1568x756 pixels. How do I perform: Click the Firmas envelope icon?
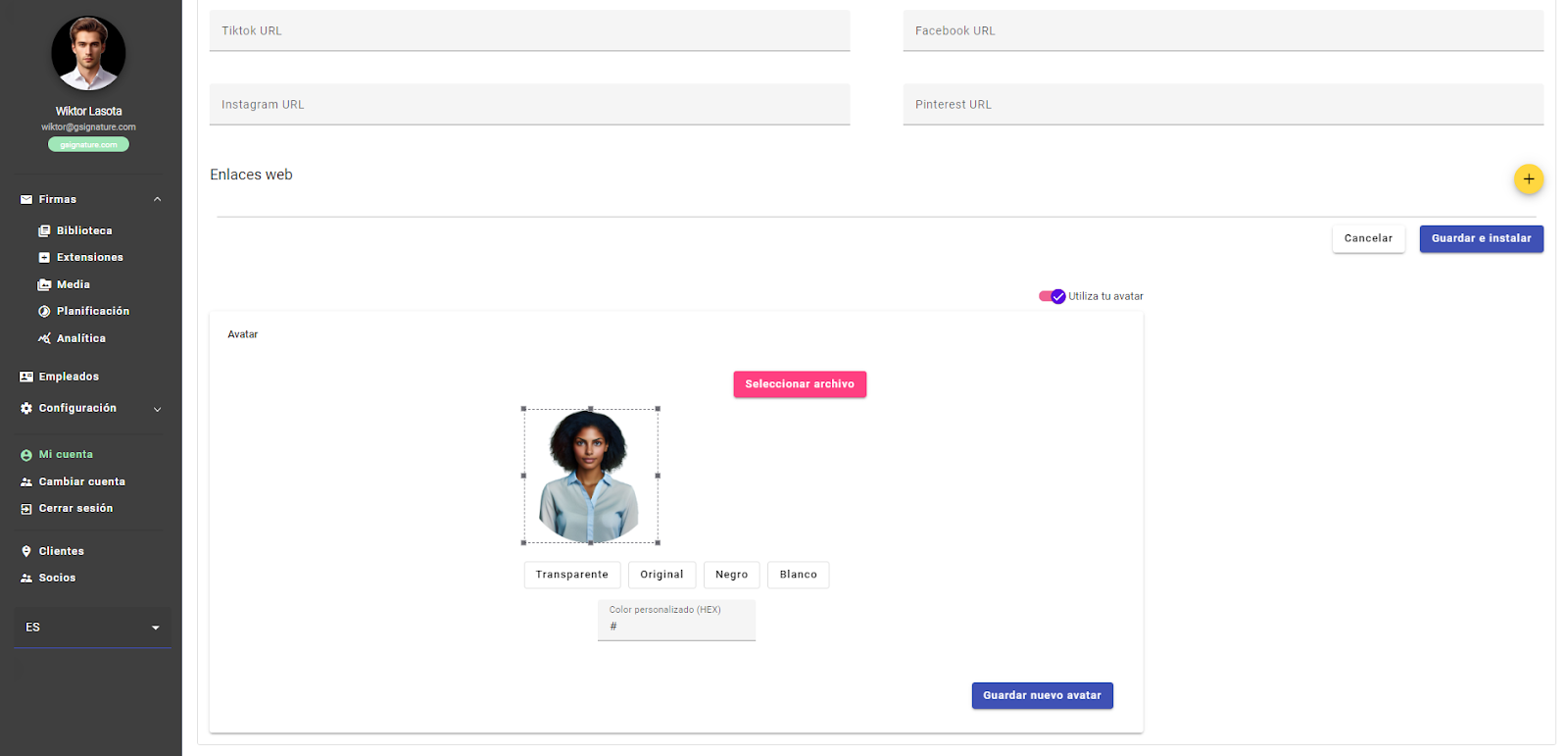pos(26,199)
